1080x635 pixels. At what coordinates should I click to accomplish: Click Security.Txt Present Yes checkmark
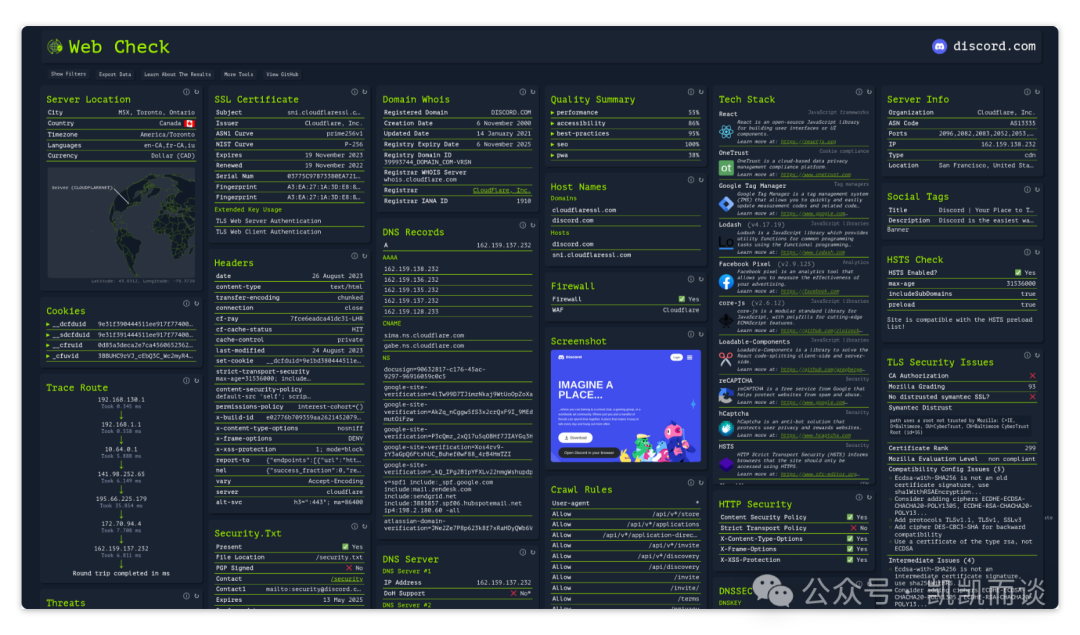coord(346,547)
